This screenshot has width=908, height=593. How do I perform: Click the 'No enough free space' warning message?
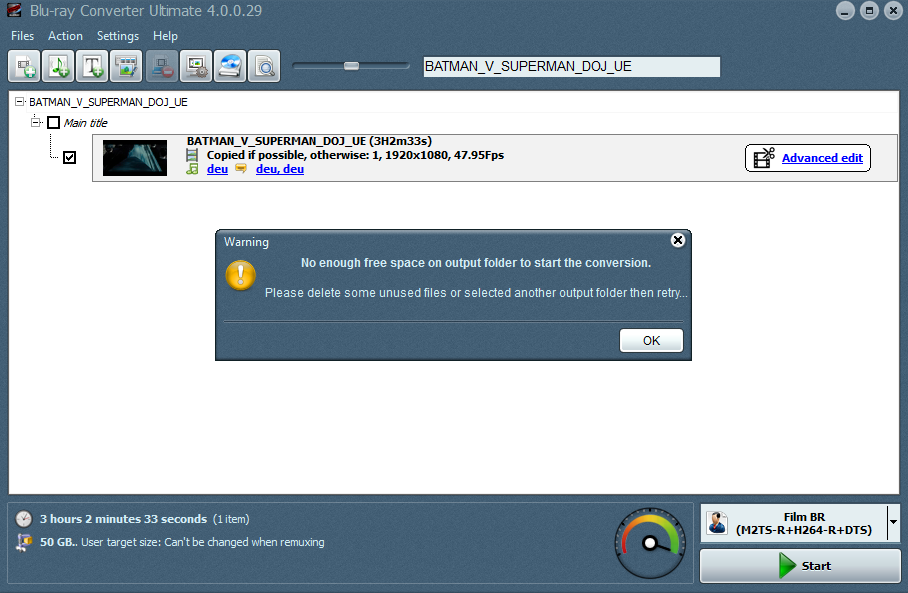(x=475, y=263)
